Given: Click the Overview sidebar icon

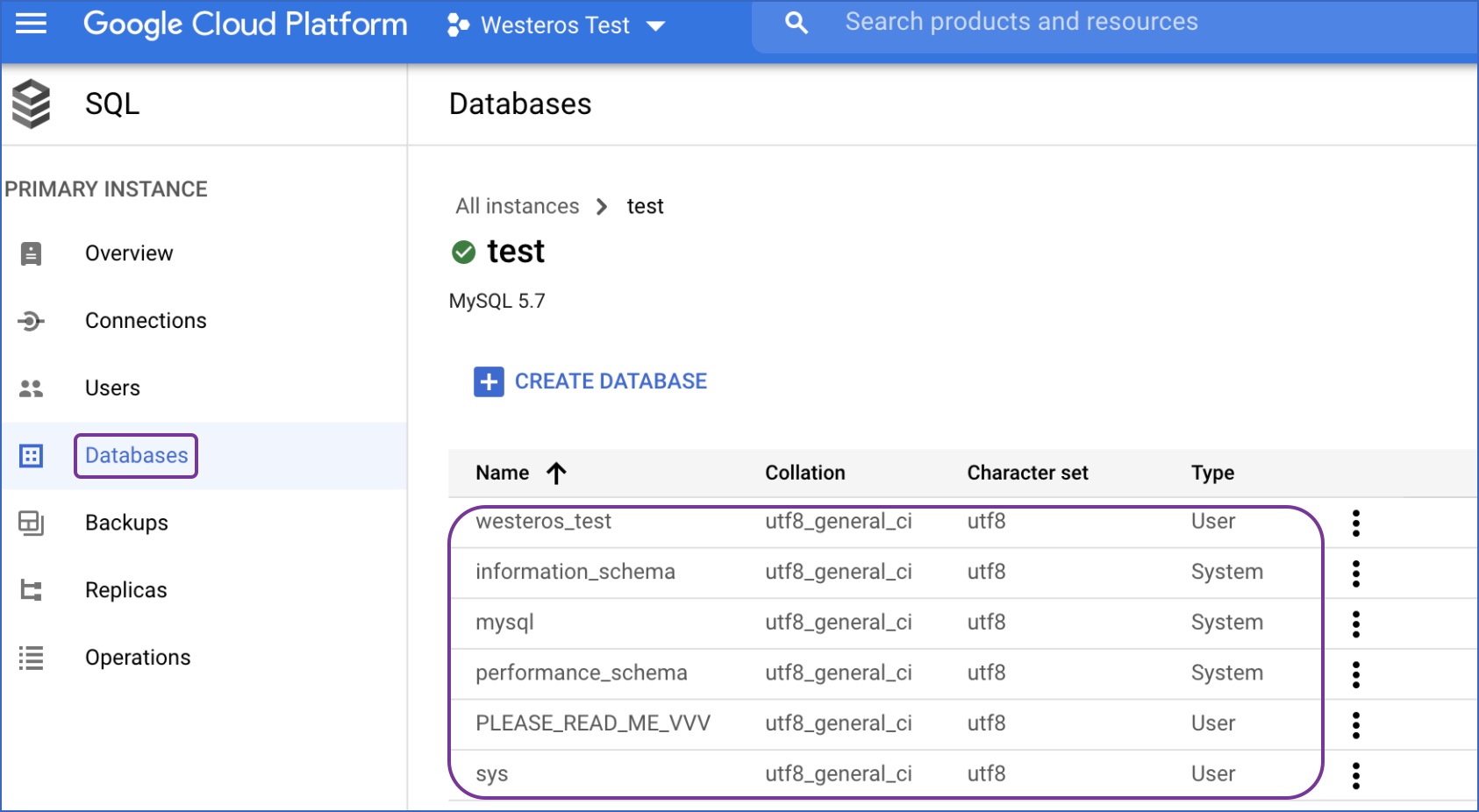Looking at the screenshot, I should coord(31,253).
